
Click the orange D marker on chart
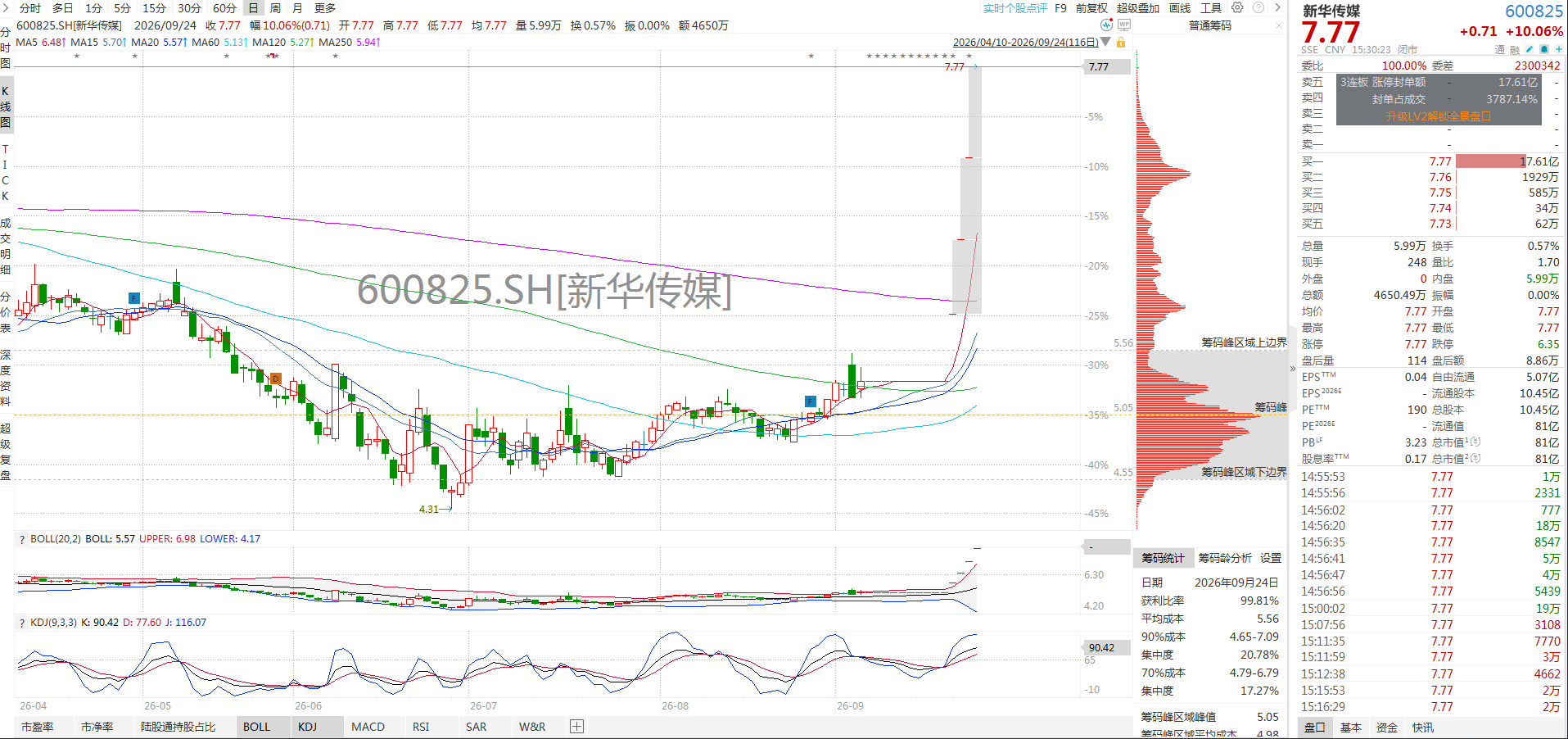pyautogui.click(x=276, y=379)
